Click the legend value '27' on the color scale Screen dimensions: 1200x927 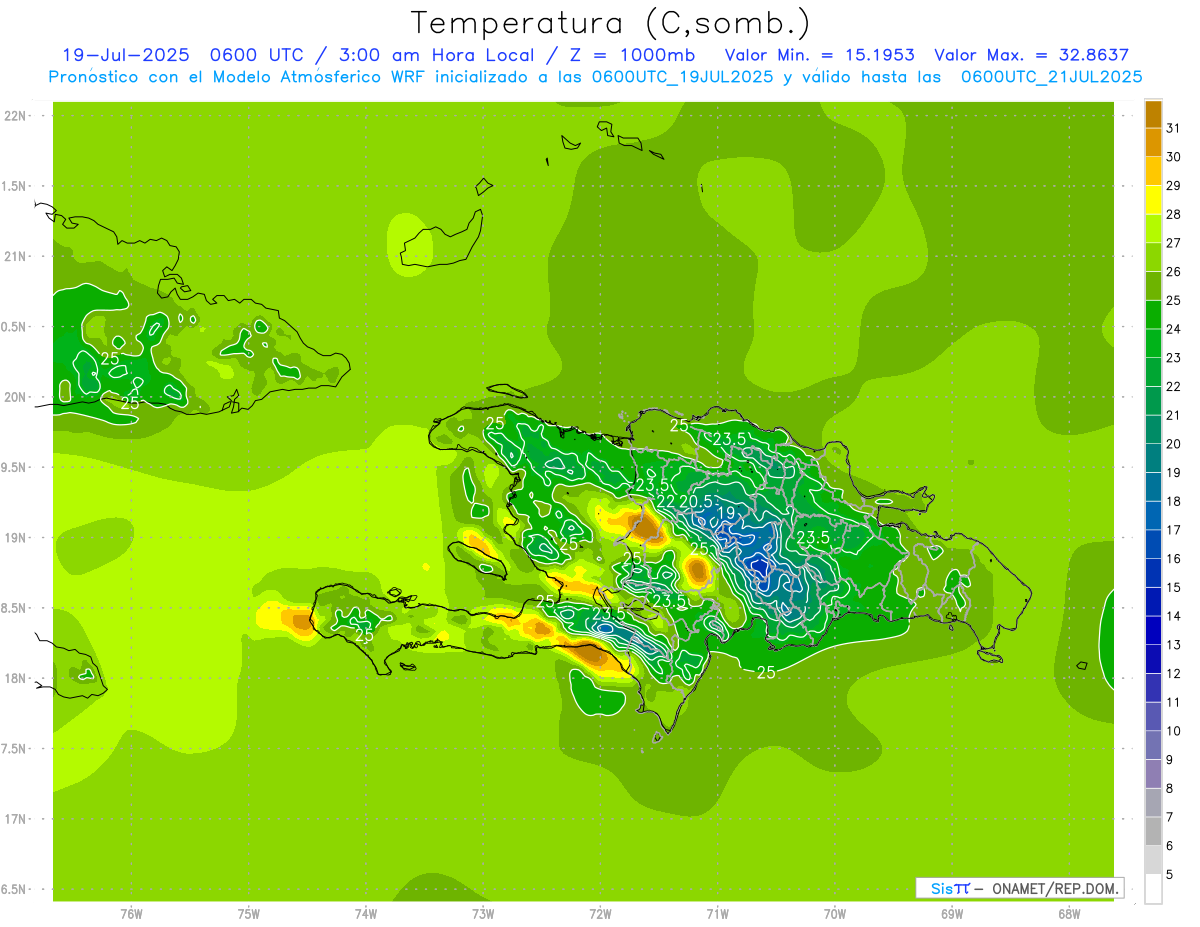coord(1174,243)
